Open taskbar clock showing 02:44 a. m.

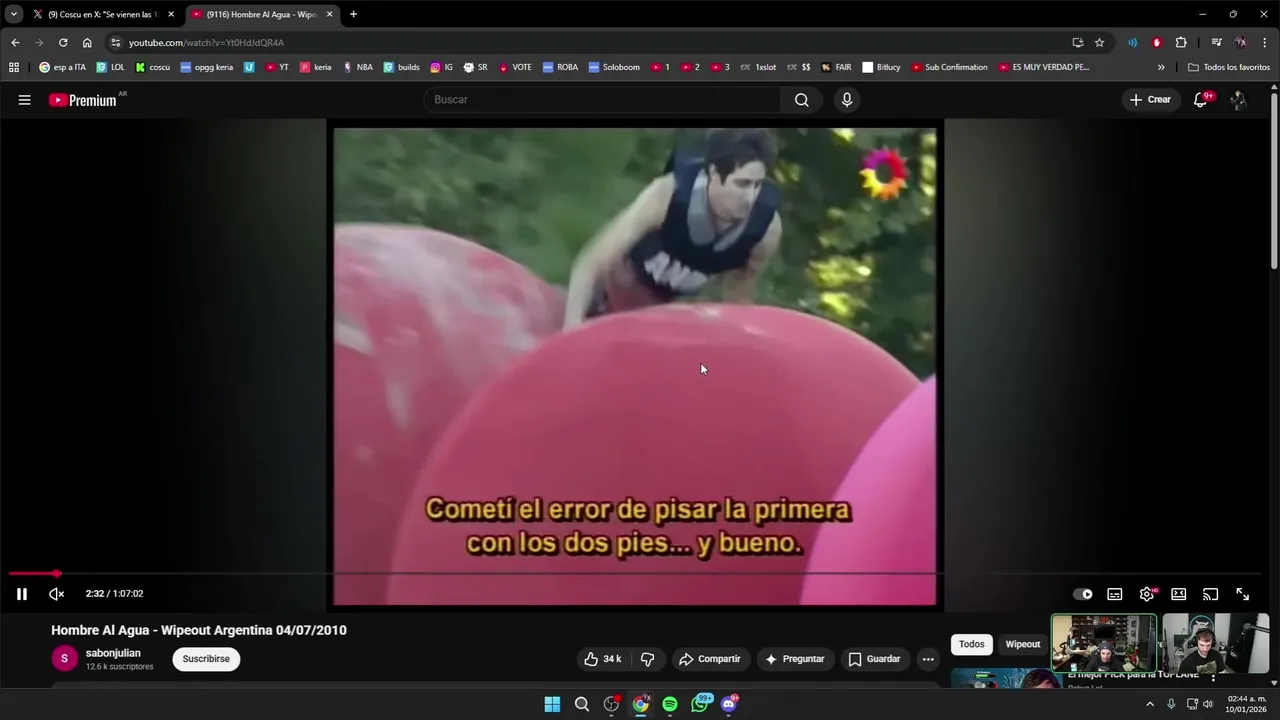point(1246,704)
